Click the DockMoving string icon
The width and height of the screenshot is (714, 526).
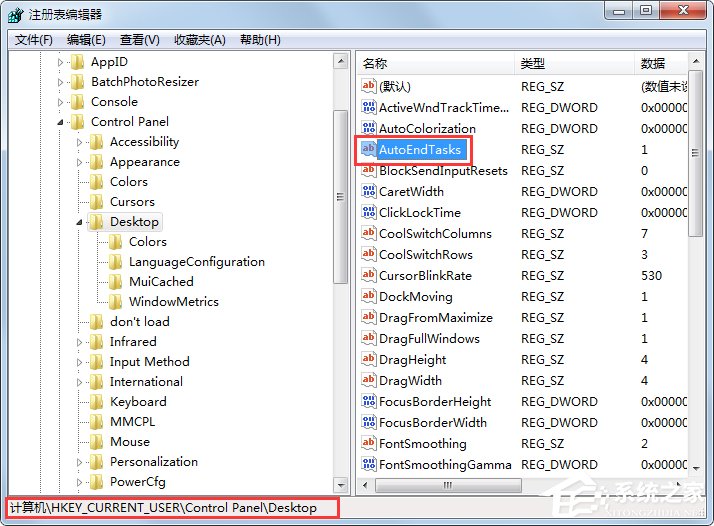368,296
